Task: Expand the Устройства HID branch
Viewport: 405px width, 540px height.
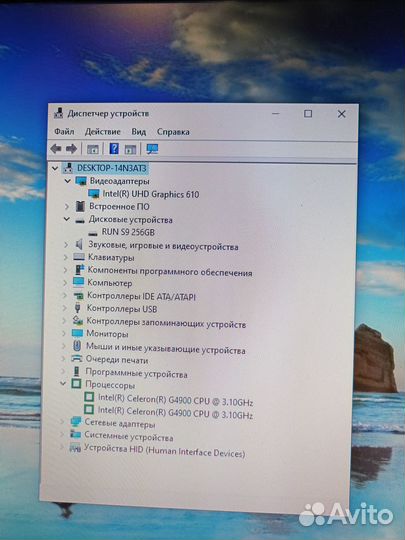Action: tap(62, 448)
